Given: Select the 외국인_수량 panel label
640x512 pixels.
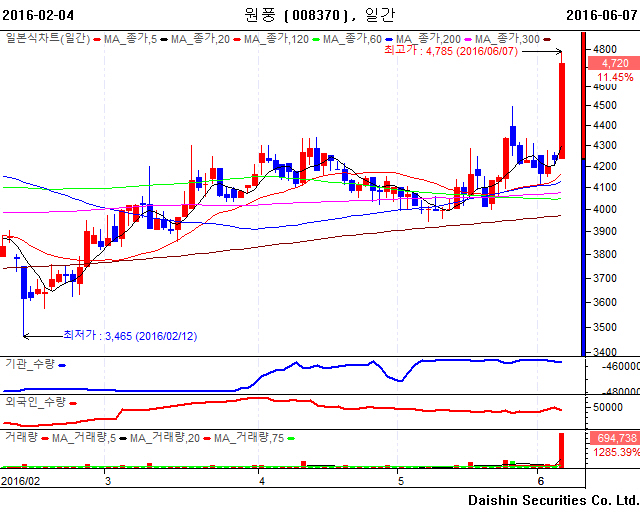Looking at the screenshot, I should click(36, 402).
